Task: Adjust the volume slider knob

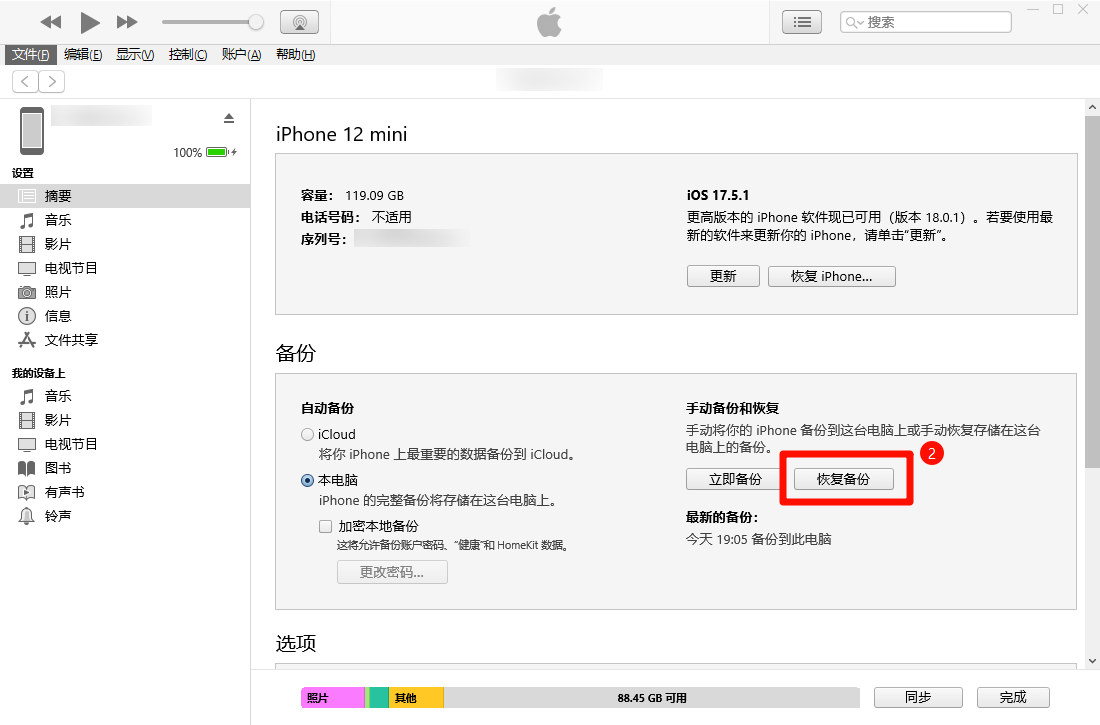Action: [256, 22]
